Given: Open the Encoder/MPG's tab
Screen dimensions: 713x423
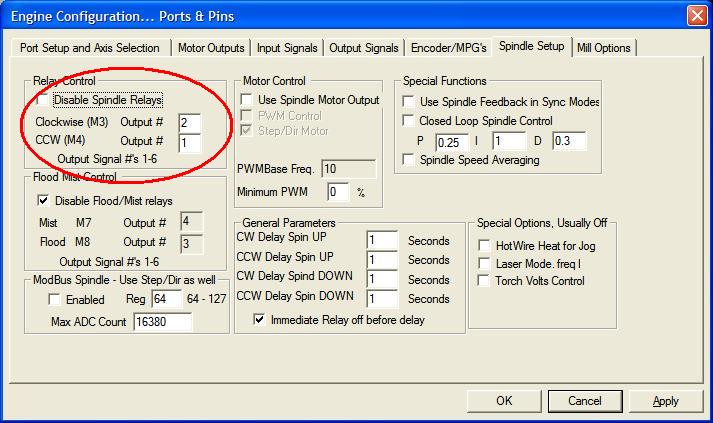Looking at the screenshot, I should pyautogui.click(x=448, y=48).
